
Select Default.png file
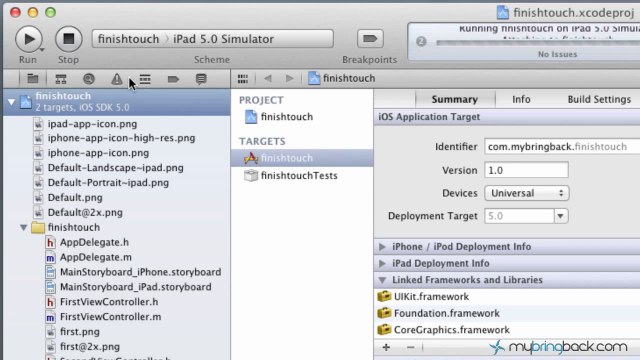coord(75,198)
